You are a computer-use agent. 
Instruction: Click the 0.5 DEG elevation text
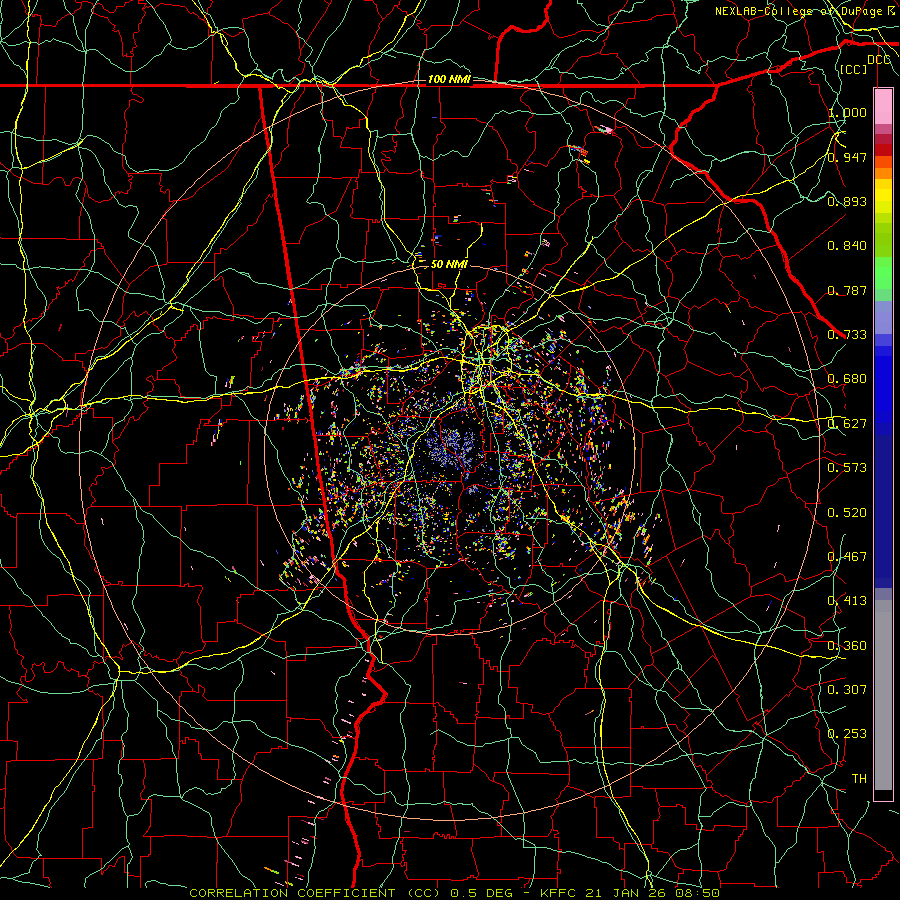pos(480,893)
